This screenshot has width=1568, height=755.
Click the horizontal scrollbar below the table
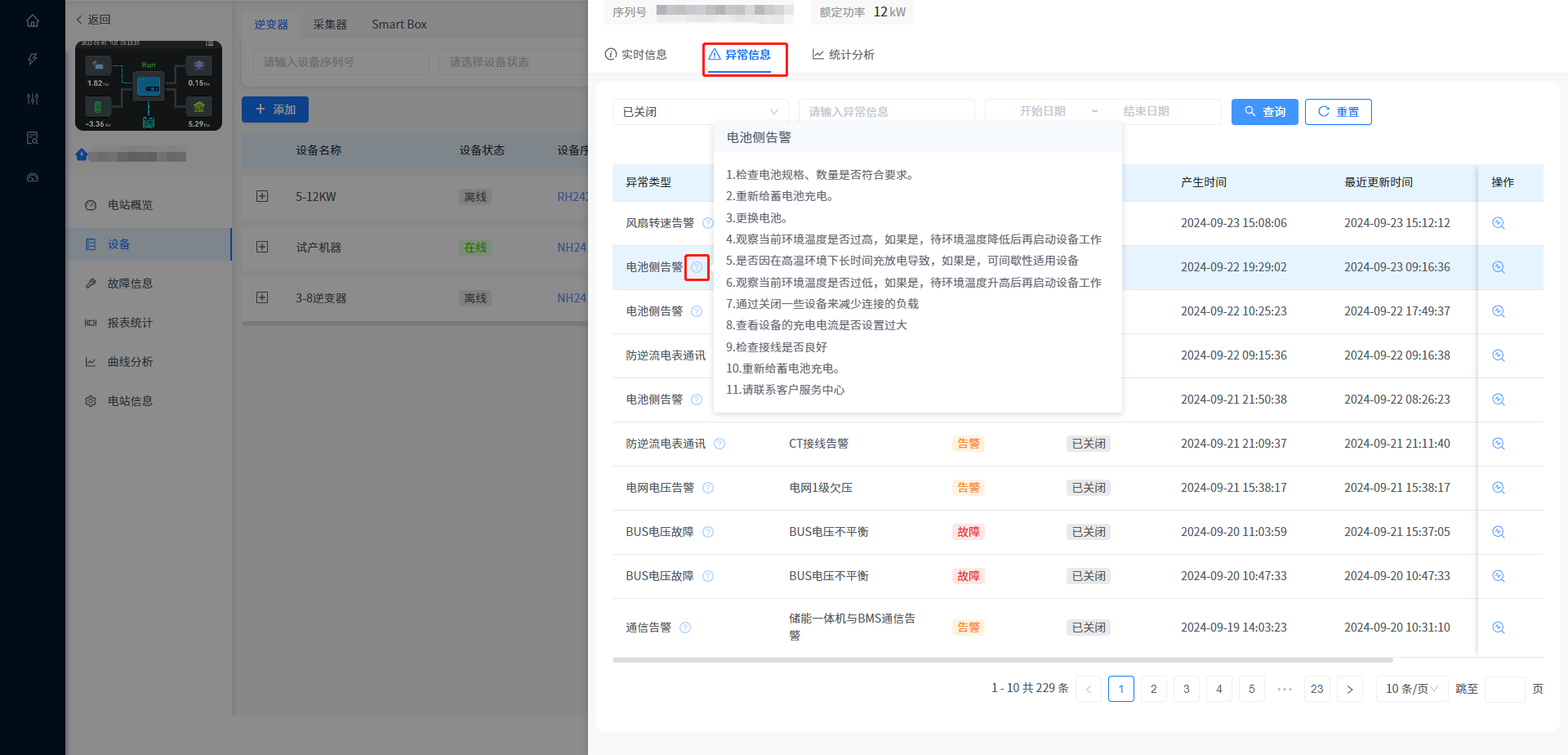(1002, 659)
